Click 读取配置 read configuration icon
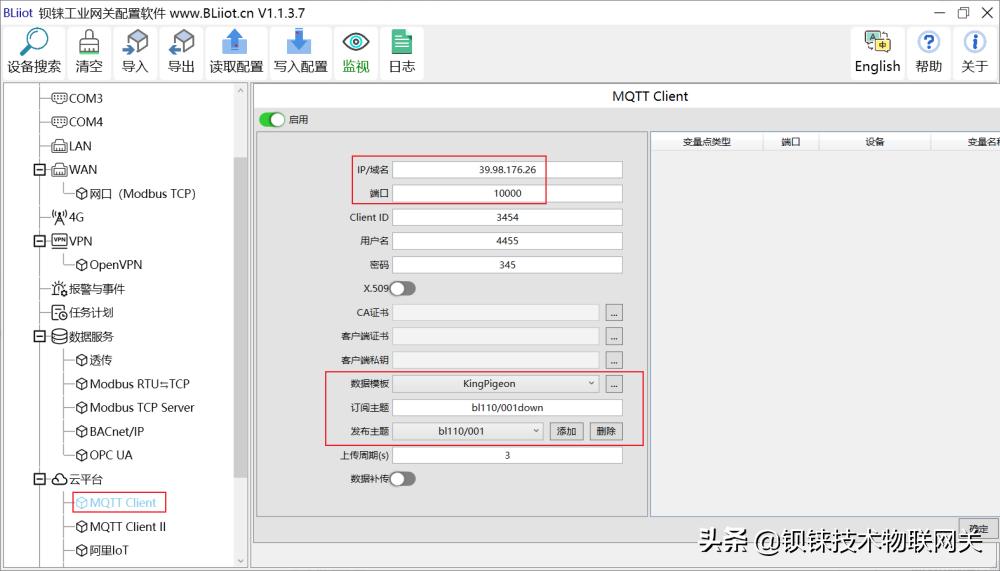Viewport: 1000px width, 571px height. point(236,52)
